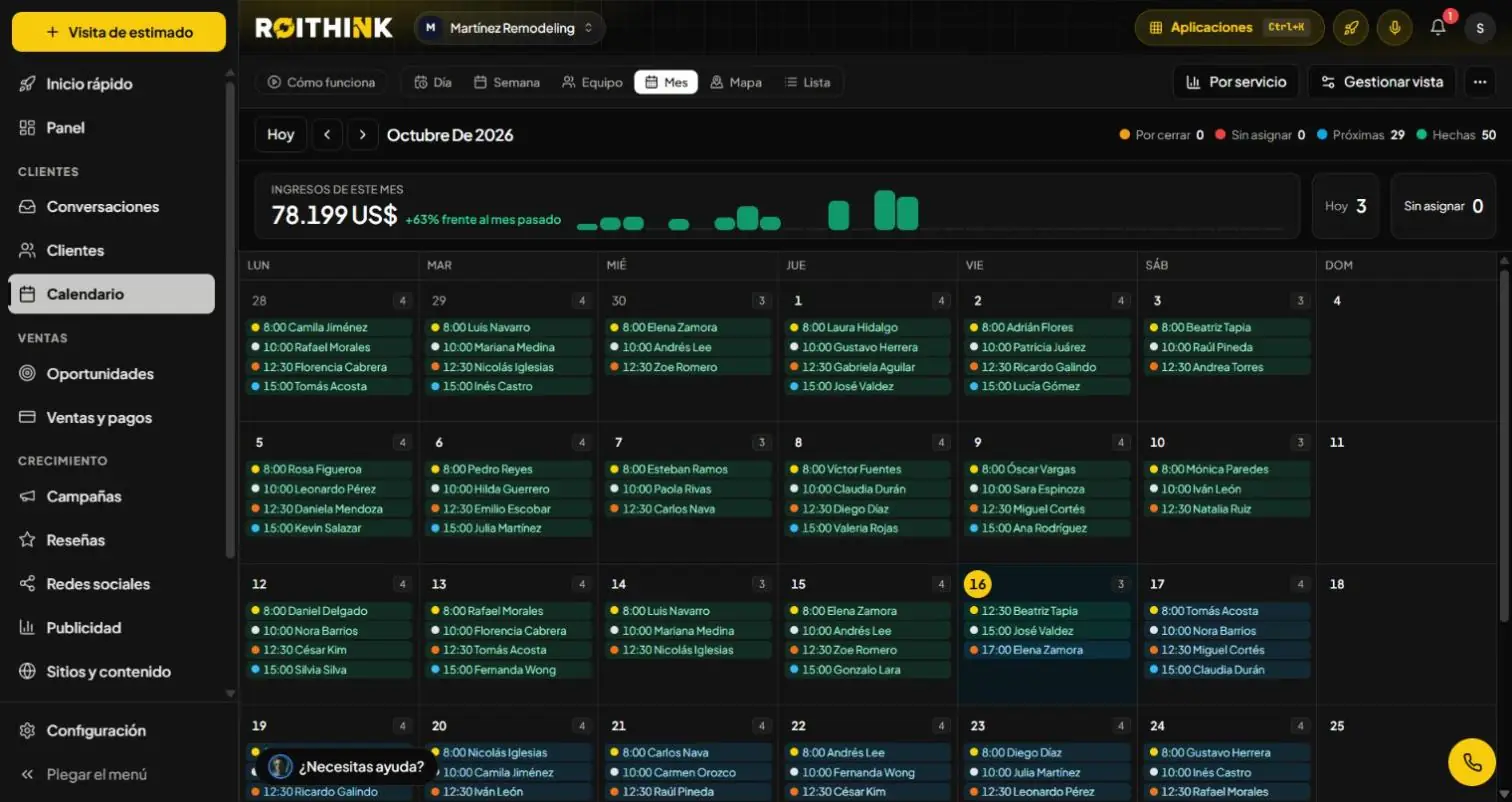Switch to Equipo view tab
This screenshot has width=1512, height=802.
point(592,83)
